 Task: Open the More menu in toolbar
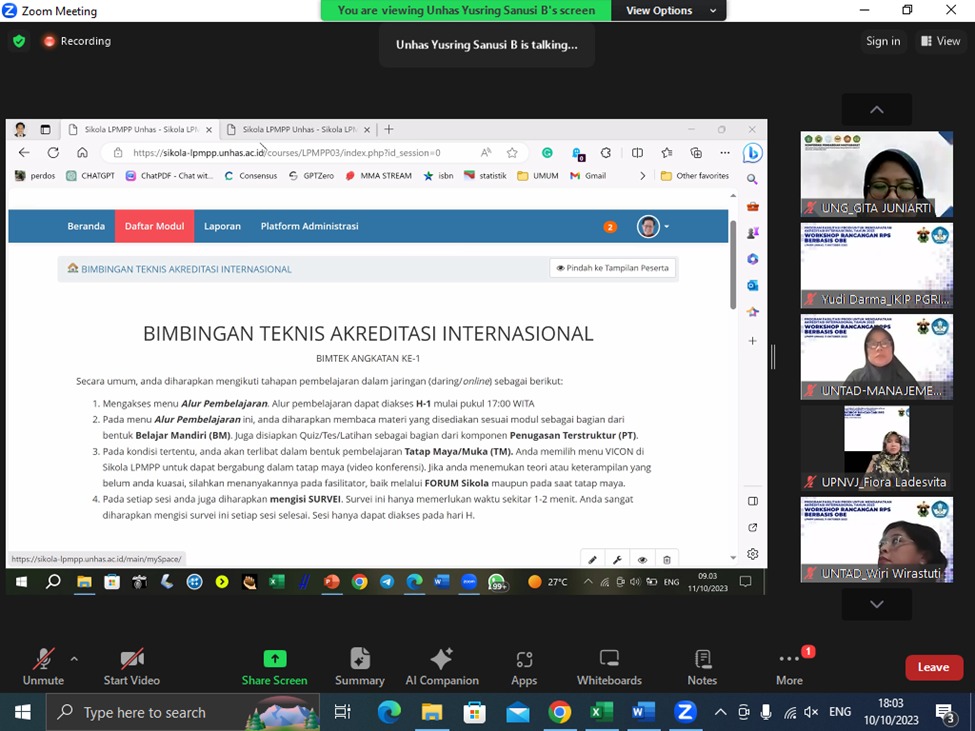(x=789, y=667)
